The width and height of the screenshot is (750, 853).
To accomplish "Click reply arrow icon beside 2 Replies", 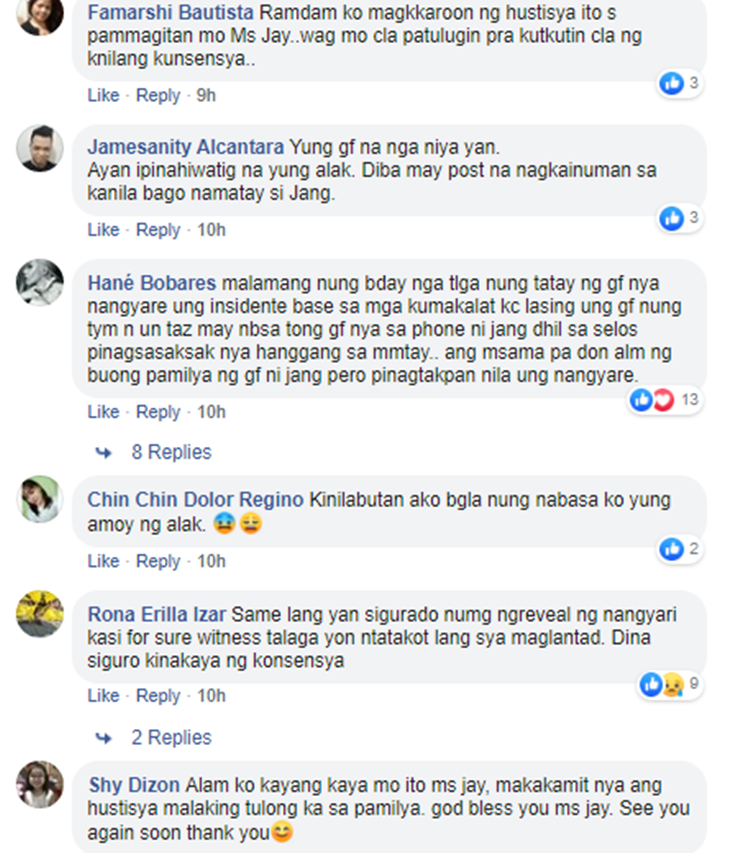I will [103, 738].
